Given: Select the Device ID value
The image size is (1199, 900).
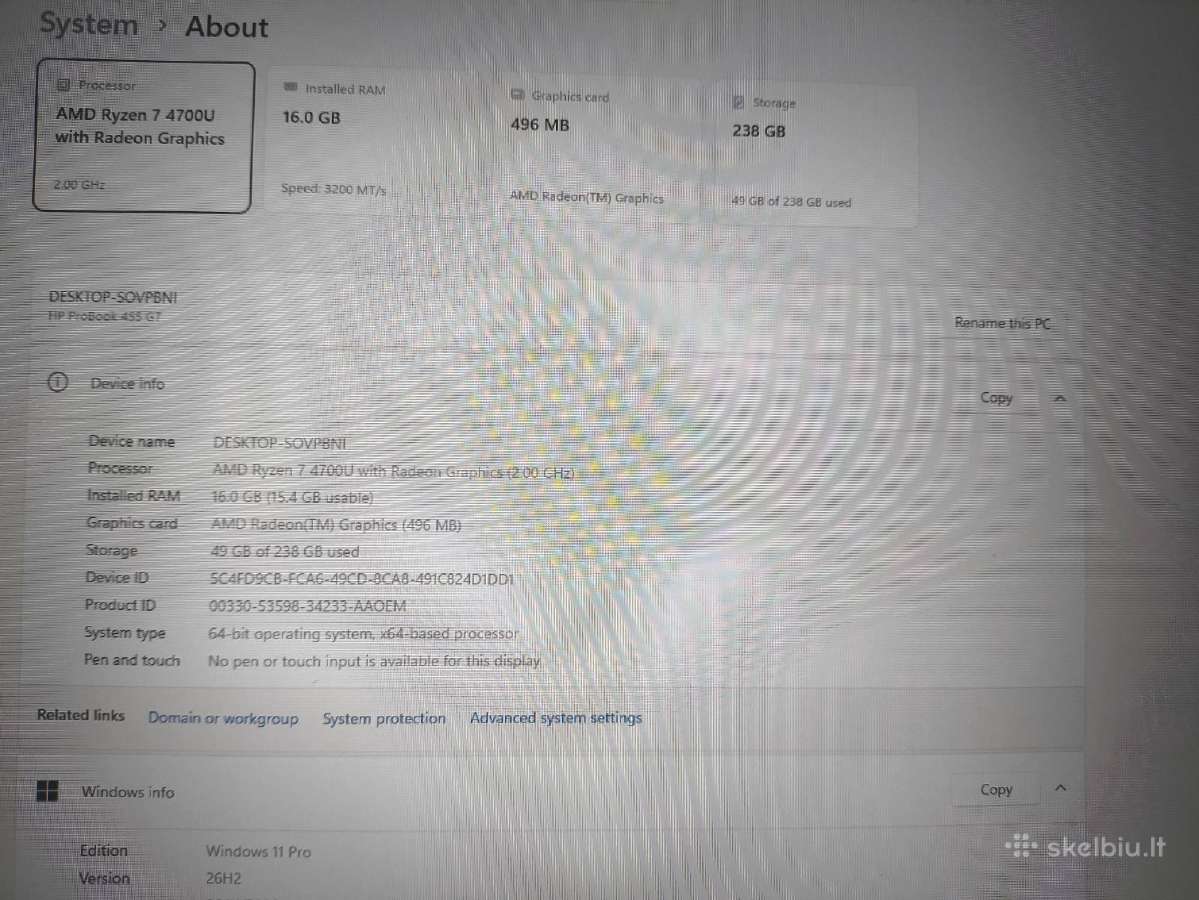Looking at the screenshot, I should 362,579.
